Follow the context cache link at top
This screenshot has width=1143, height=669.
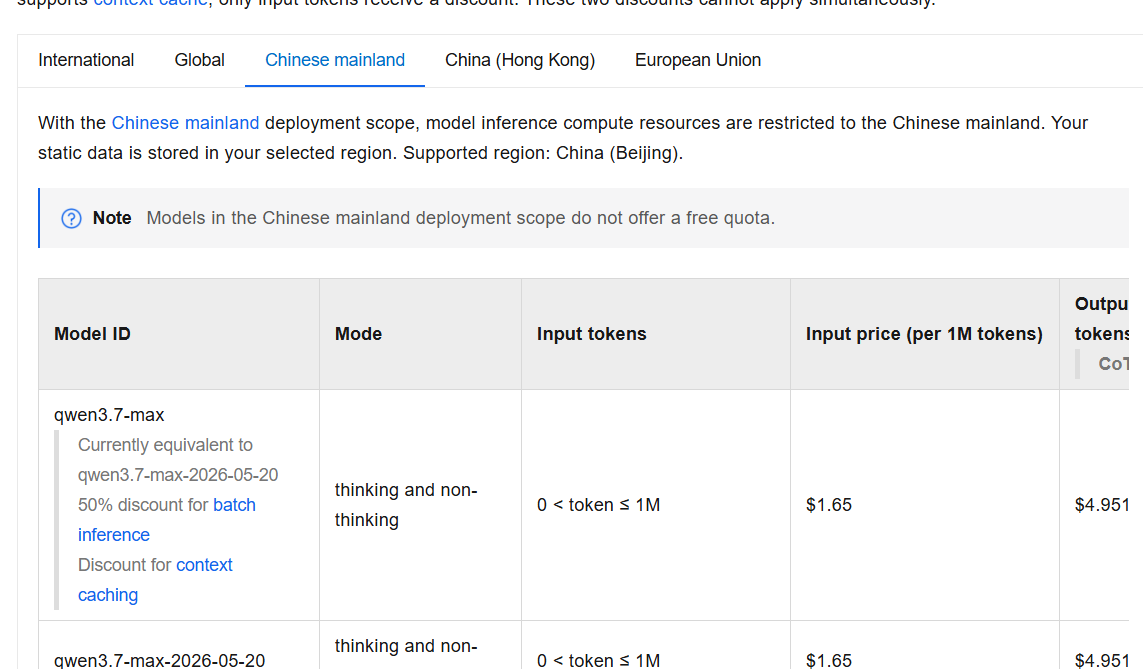coord(151,3)
